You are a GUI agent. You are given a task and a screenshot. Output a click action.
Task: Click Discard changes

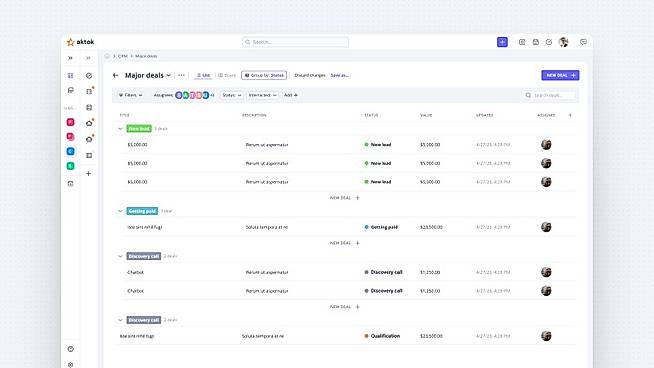pyautogui.click(x=310, y=76)
